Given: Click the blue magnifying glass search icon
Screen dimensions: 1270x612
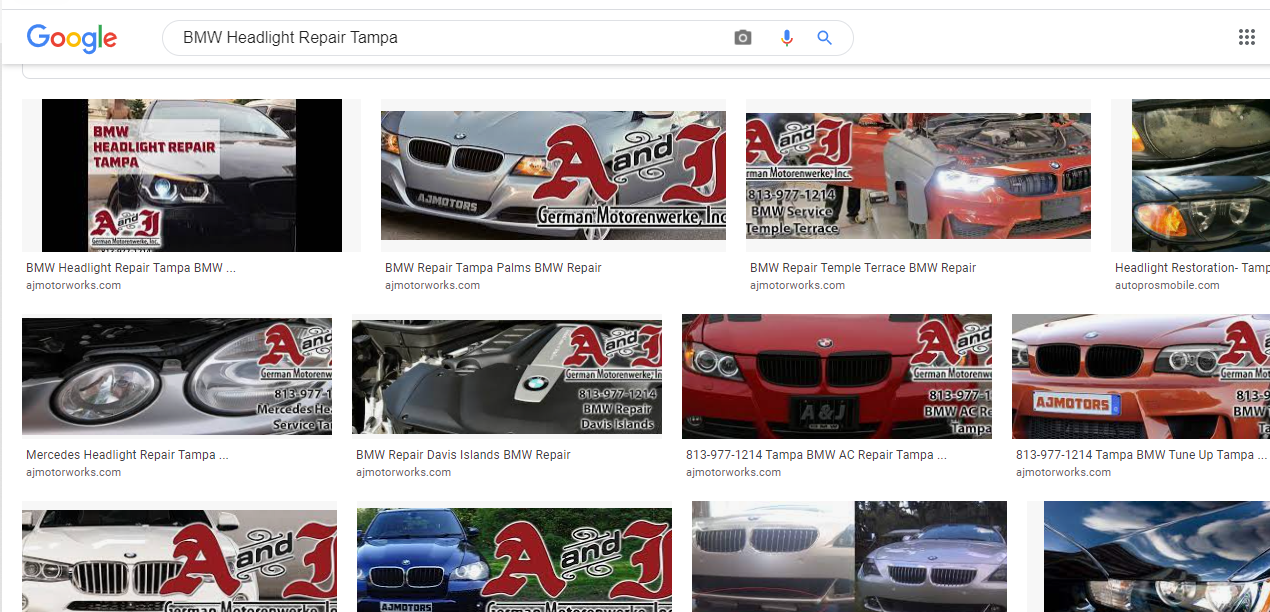Looking at the screenshot, I should click(x=824, y=38).
